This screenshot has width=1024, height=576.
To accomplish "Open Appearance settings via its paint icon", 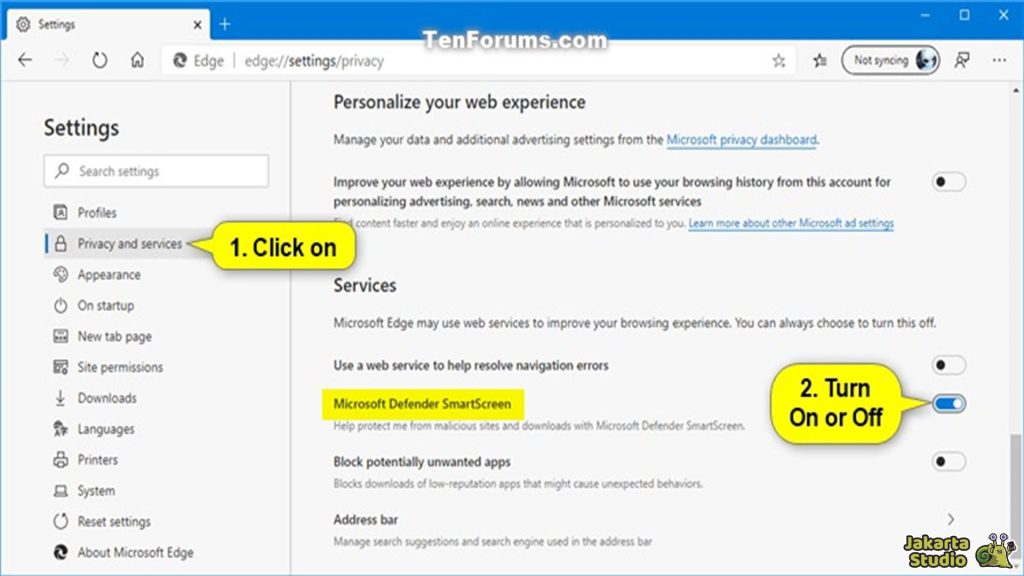I will click(59, 275).
